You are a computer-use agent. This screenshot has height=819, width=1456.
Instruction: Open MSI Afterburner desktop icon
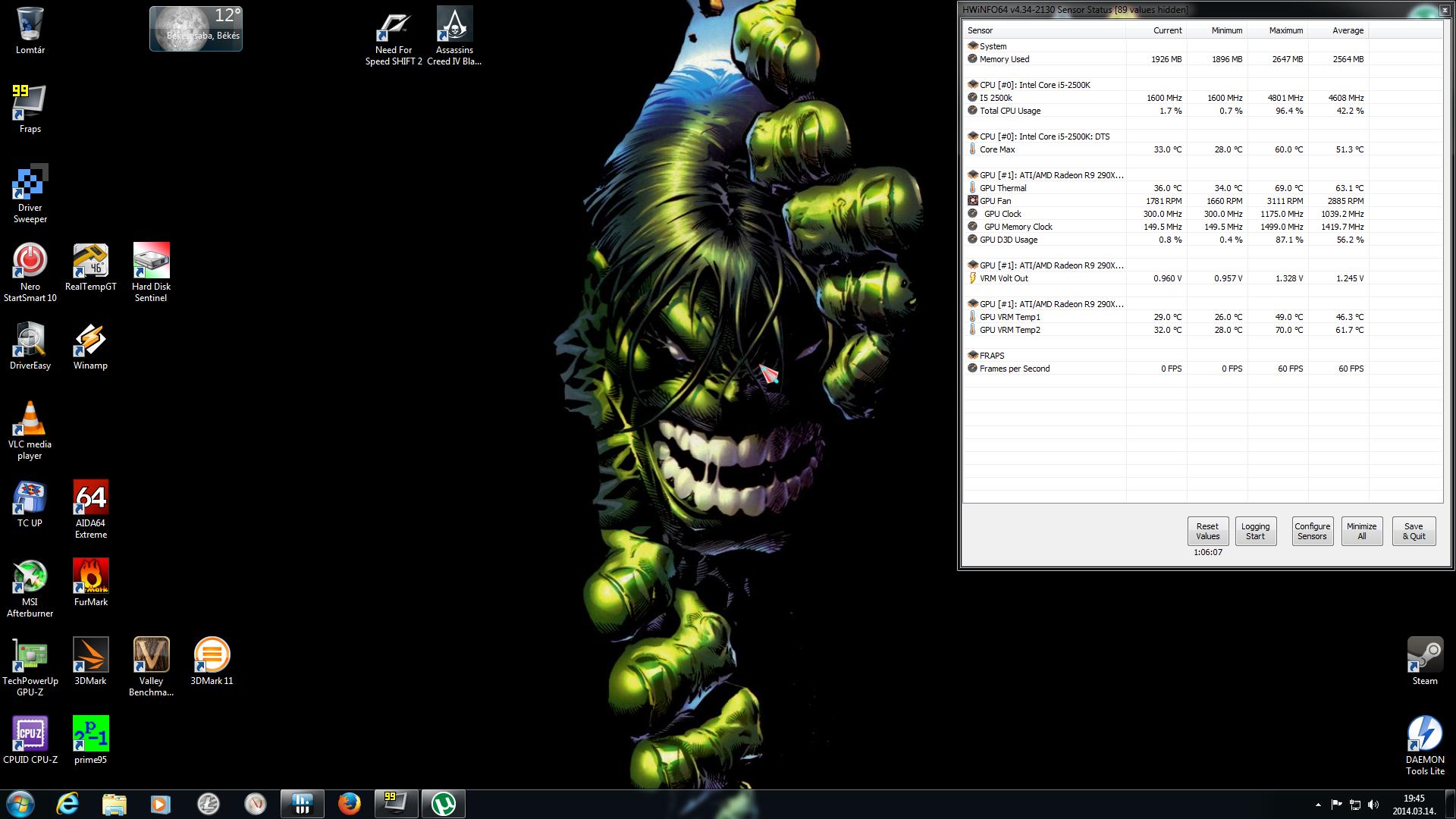[x=30, y=588]
